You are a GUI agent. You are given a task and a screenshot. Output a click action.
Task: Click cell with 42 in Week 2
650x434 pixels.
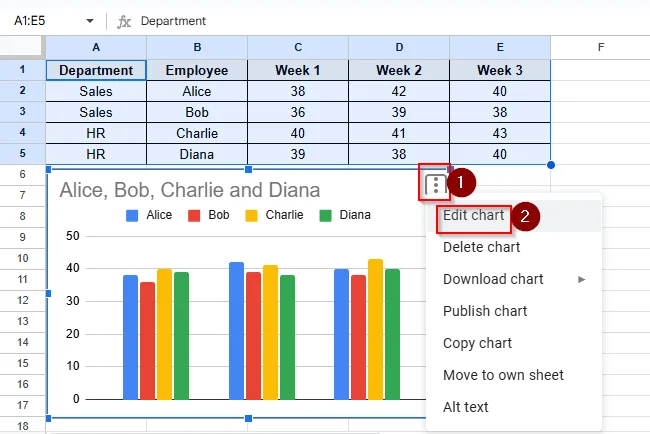(x=399, y=91)
